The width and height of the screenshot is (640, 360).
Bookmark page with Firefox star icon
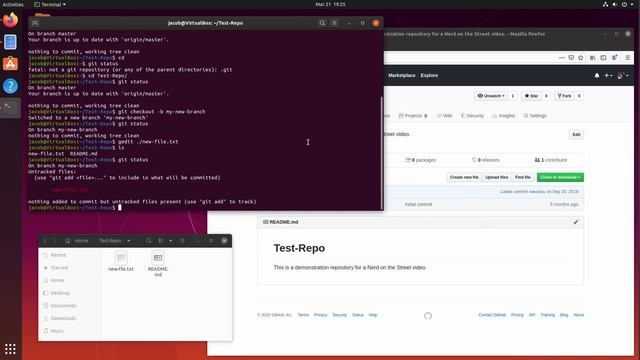tap(581, 58)
